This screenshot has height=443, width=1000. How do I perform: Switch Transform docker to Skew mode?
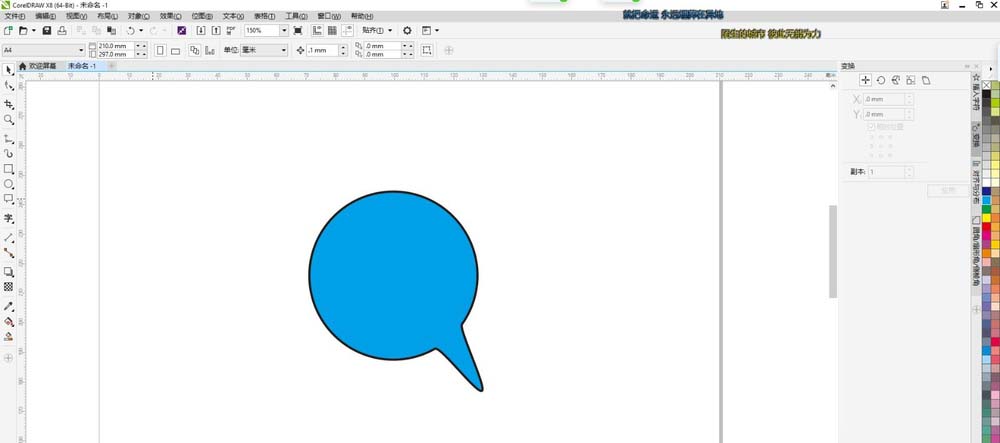(x=926, y=80)
